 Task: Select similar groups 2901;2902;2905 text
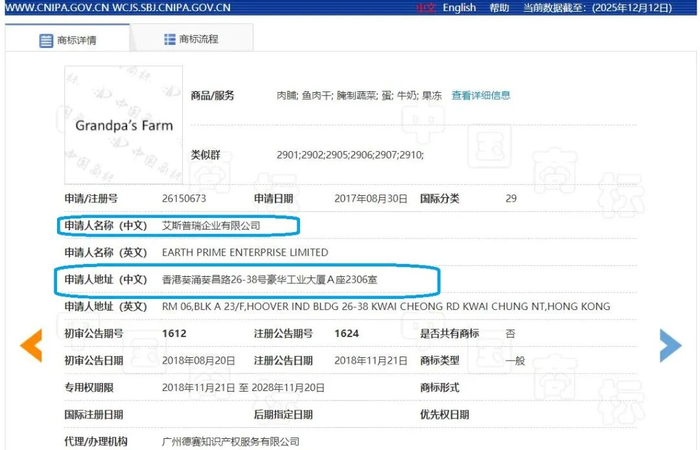(350, 155)
